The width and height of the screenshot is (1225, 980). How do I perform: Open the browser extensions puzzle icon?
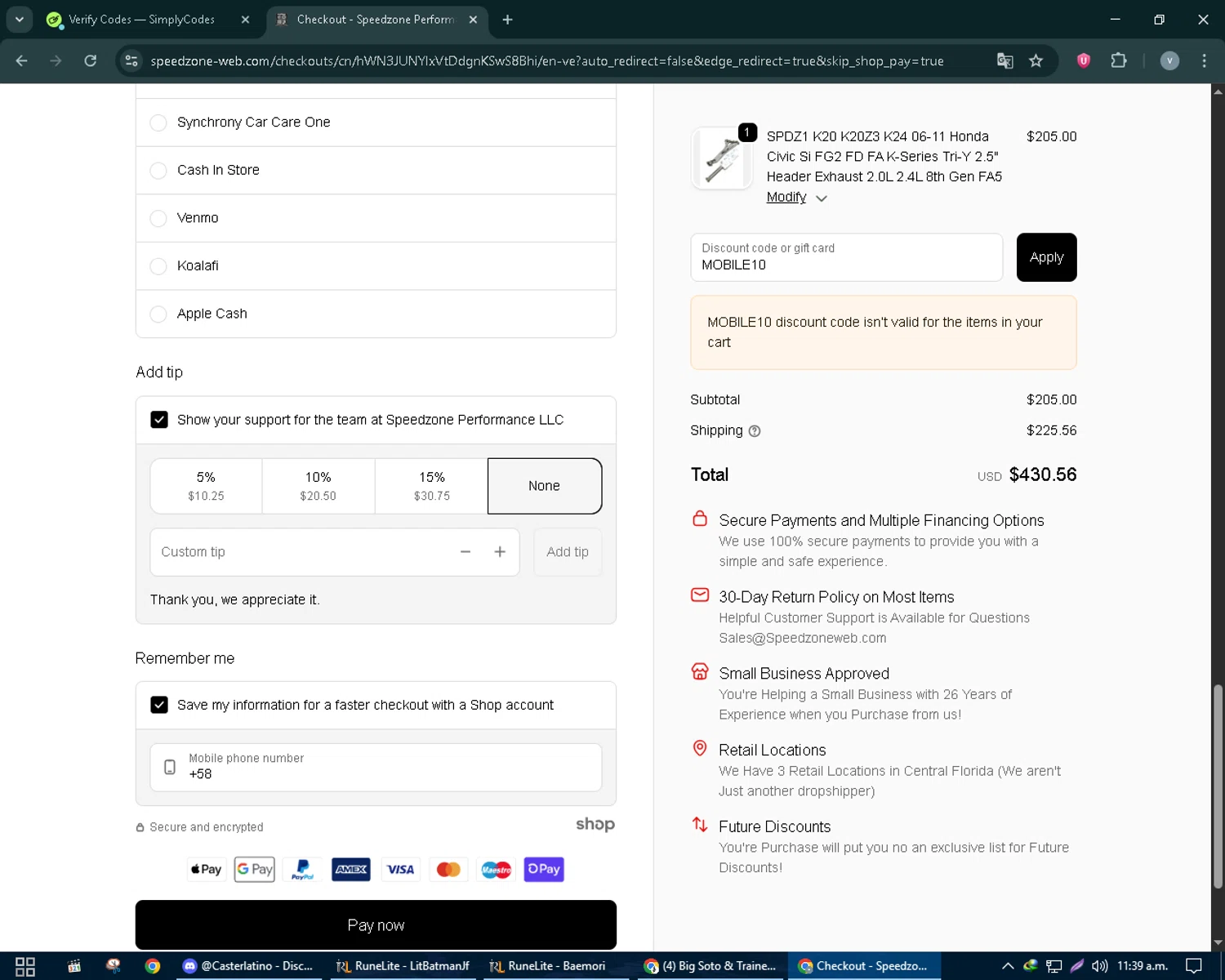1119,60
